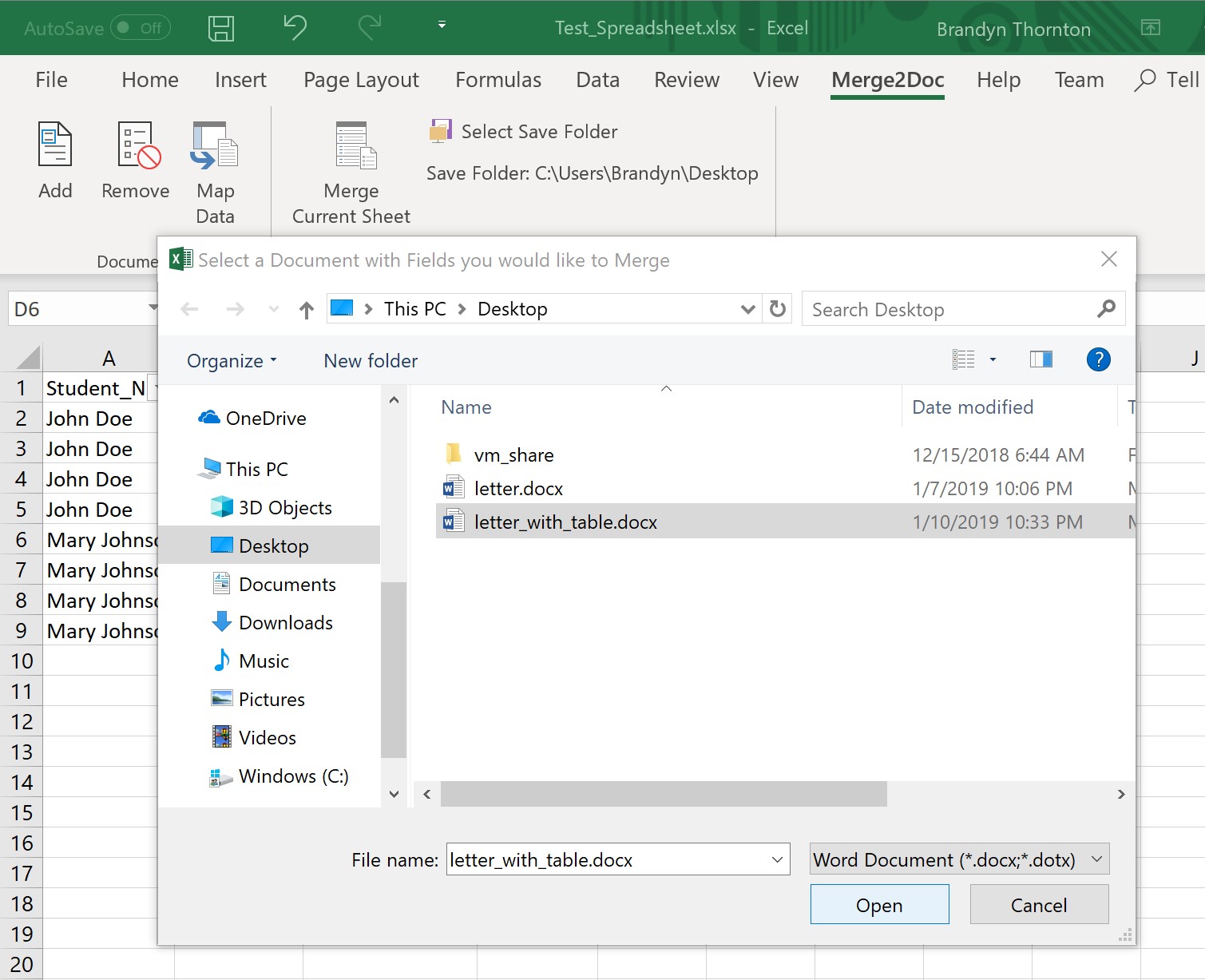Click the letter.docx Word file icon
This screenshot has height=980, width=1205.
point(454,488)
